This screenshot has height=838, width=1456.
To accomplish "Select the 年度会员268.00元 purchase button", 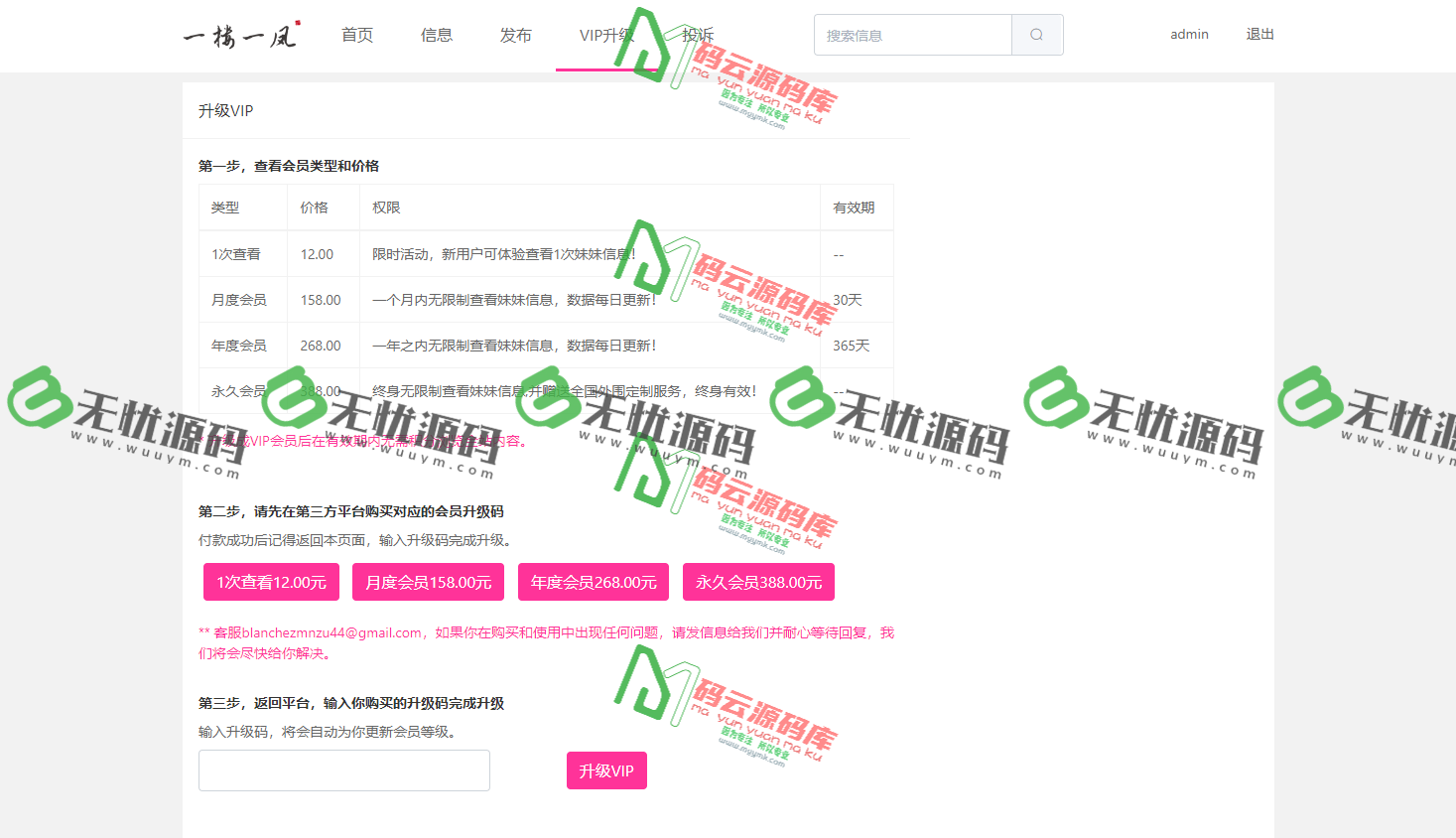I will pos(593,582).
